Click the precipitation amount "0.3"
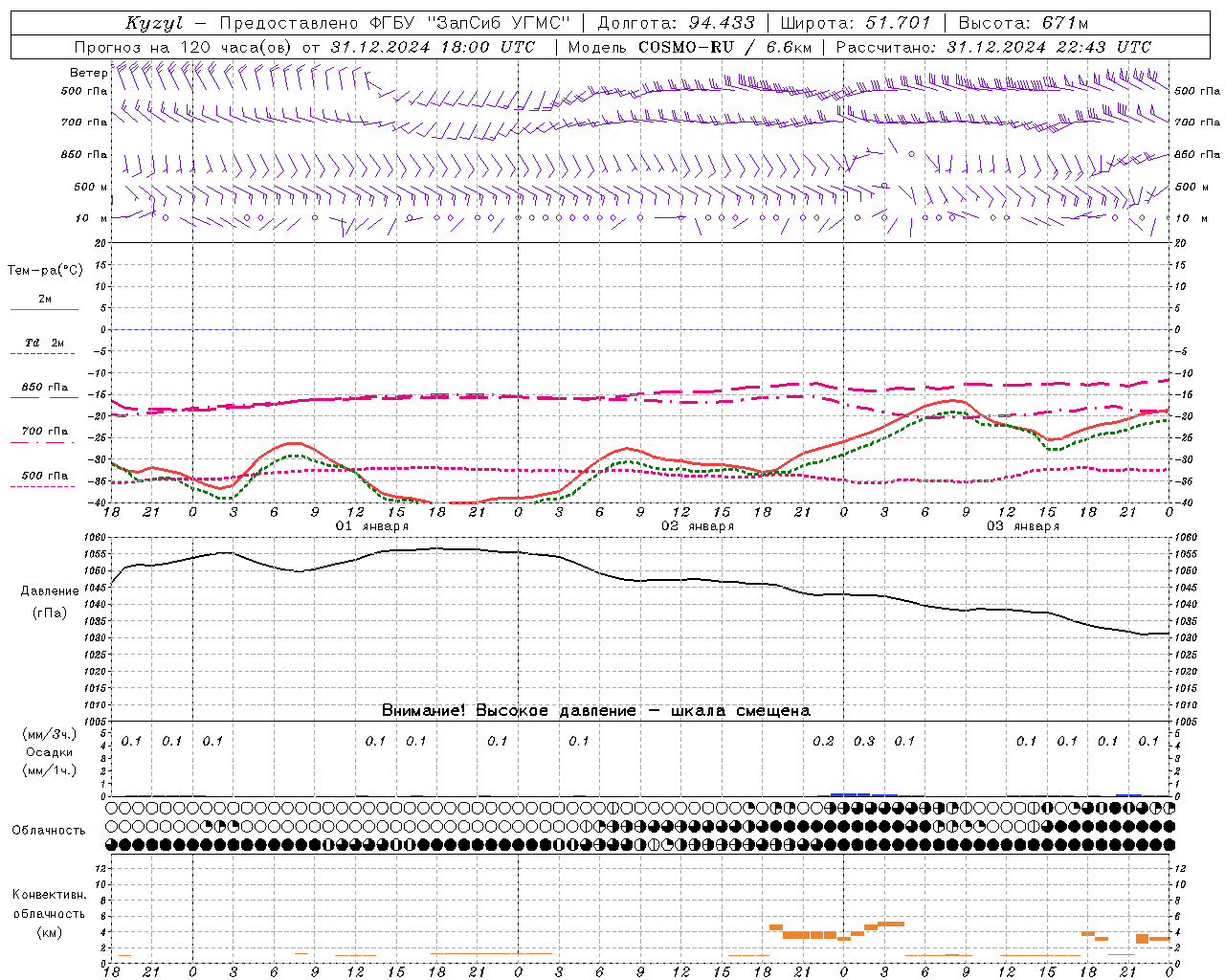Image resolution: width=1225 pixels, height=980 pixels. [864, 741]
